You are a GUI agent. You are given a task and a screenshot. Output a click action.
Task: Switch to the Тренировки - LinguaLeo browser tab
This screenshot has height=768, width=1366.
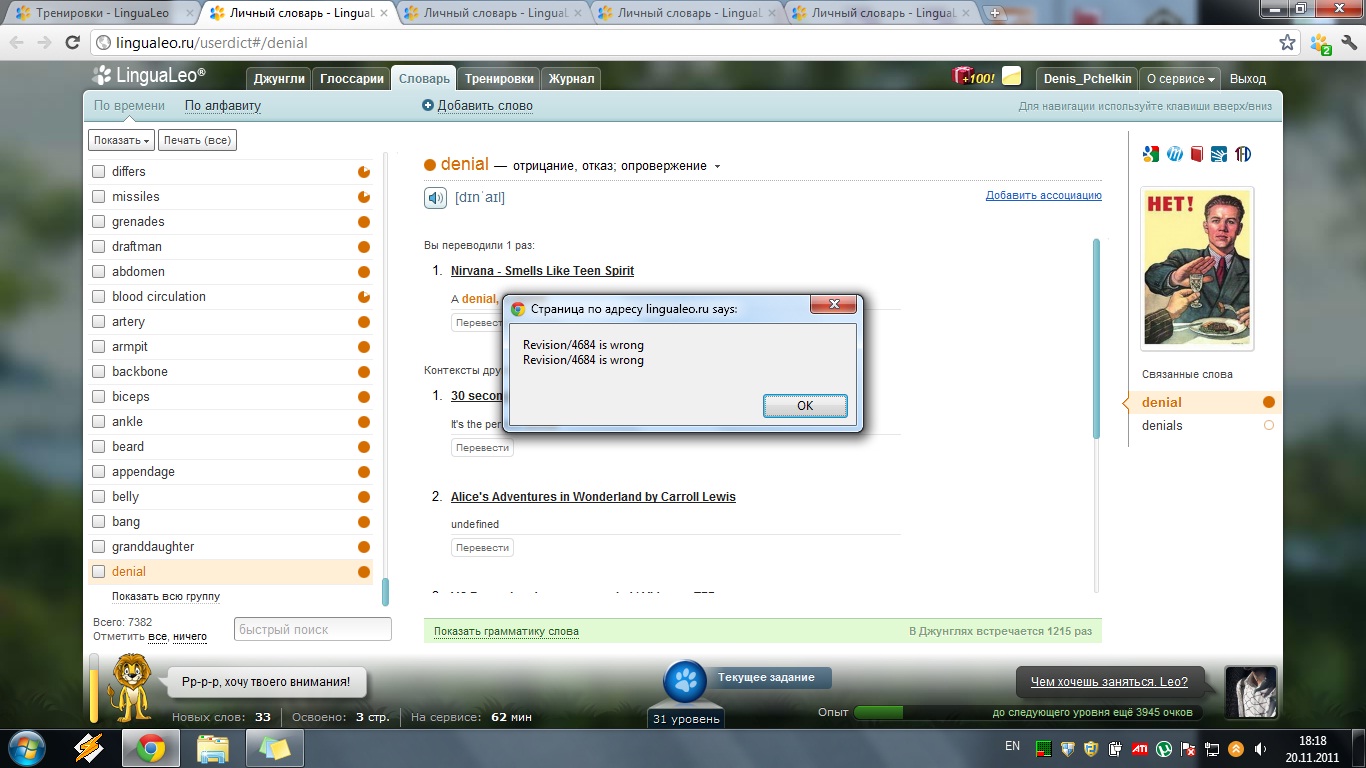coord(100,13)
